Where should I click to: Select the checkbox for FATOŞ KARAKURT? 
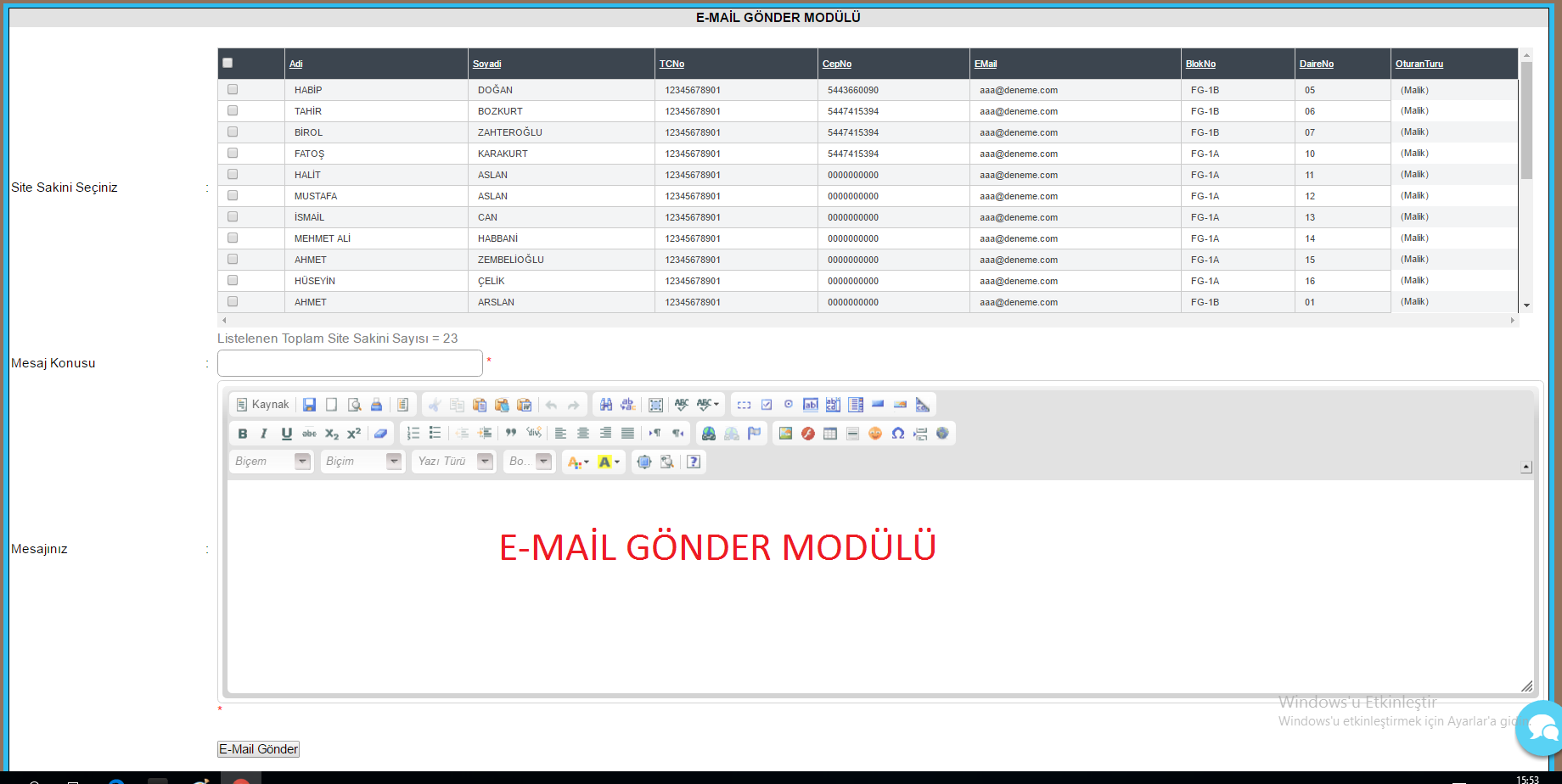tap(233, 153)
